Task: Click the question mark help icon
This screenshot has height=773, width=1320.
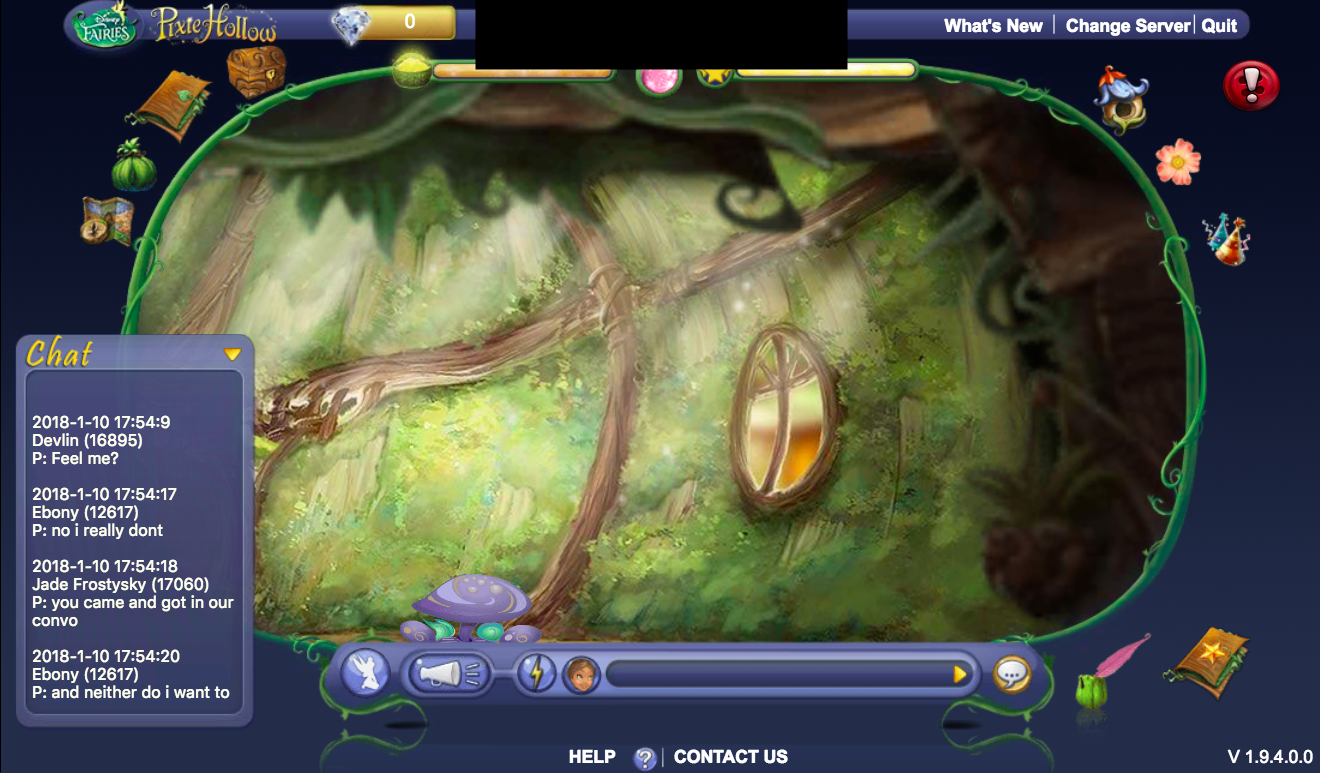Action: pyautogui.click(x=643, y=758)
